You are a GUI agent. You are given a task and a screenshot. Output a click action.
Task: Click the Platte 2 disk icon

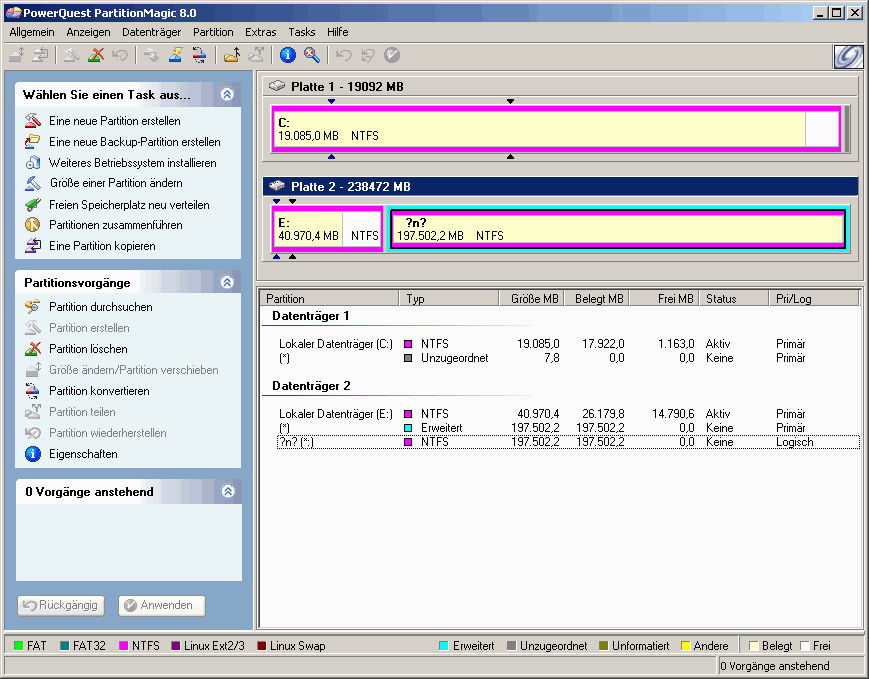[277, 186]
